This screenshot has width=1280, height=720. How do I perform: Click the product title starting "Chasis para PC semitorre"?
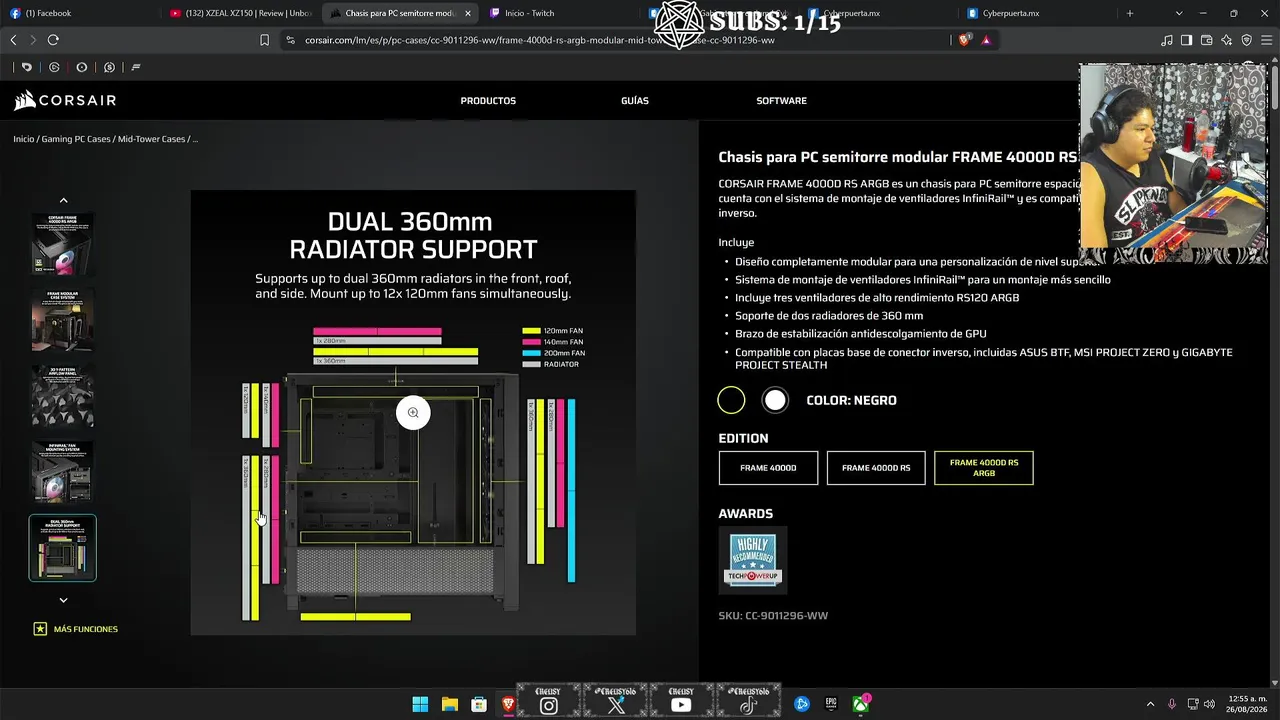(898, 157)
